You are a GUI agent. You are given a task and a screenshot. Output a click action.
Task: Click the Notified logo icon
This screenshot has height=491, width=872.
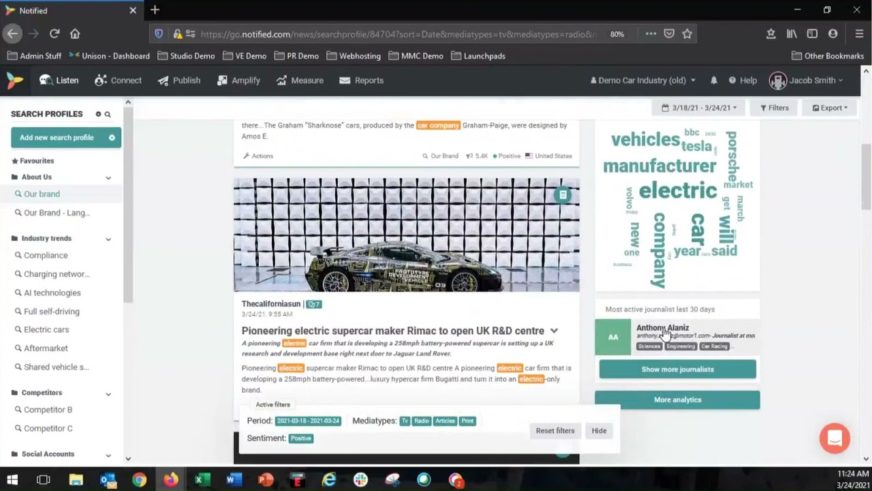pyautogui.click(x=15, y=81)
